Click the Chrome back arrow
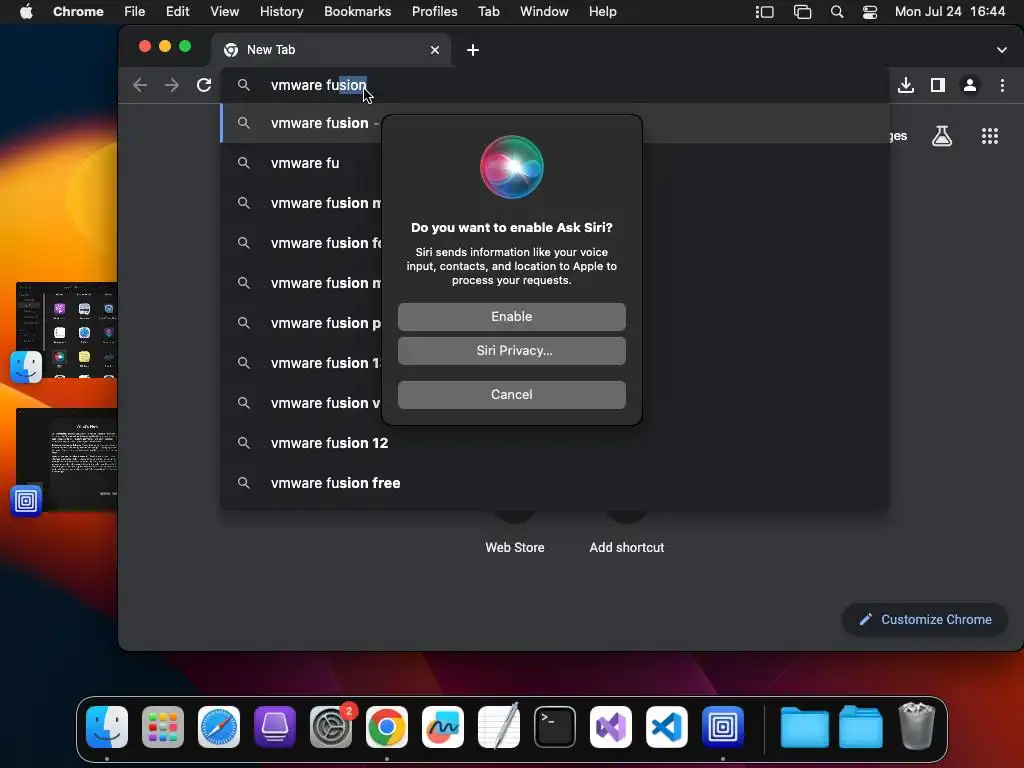 pos(140,85)
